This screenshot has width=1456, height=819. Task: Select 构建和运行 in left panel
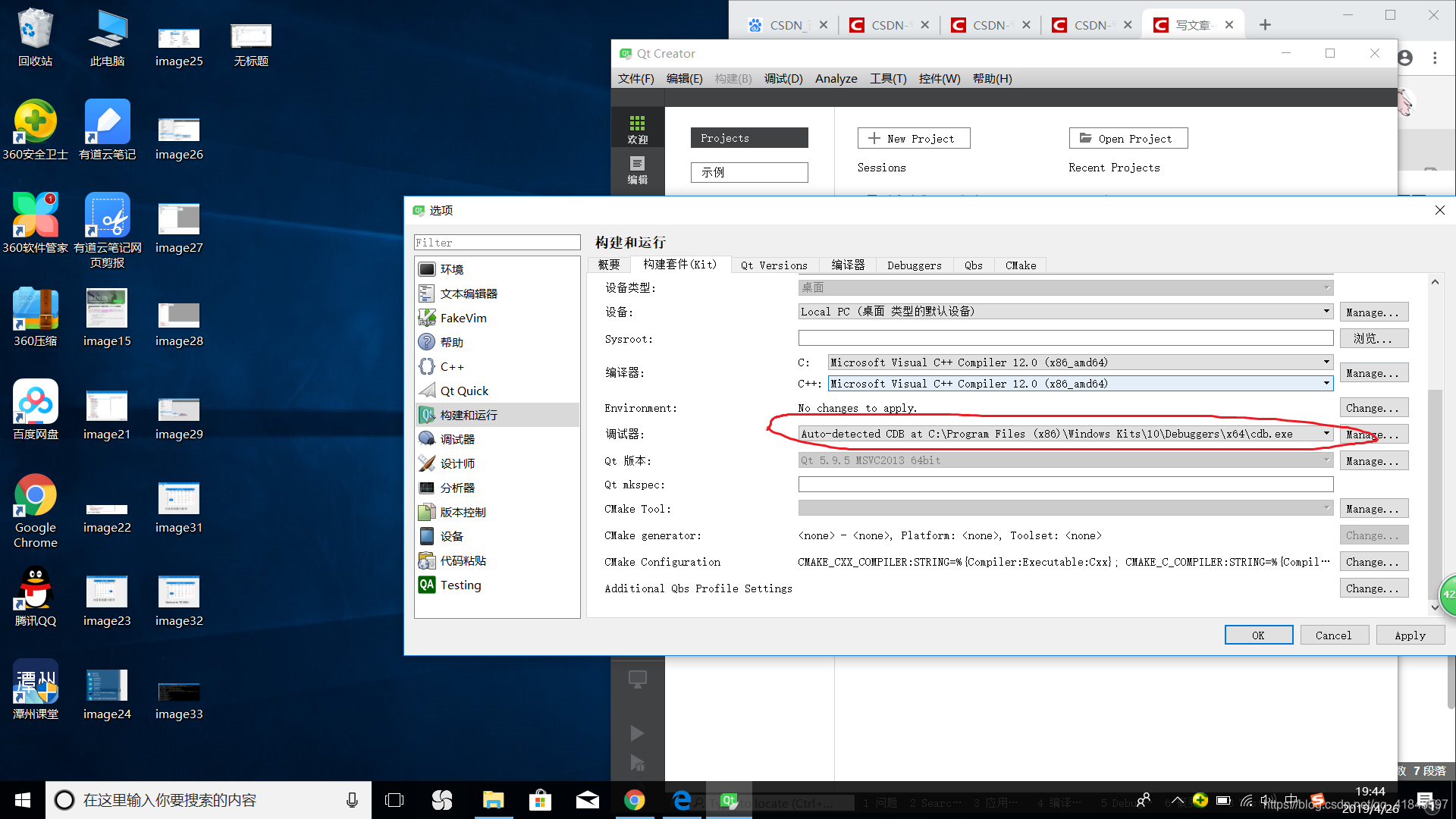pos(470,414)
